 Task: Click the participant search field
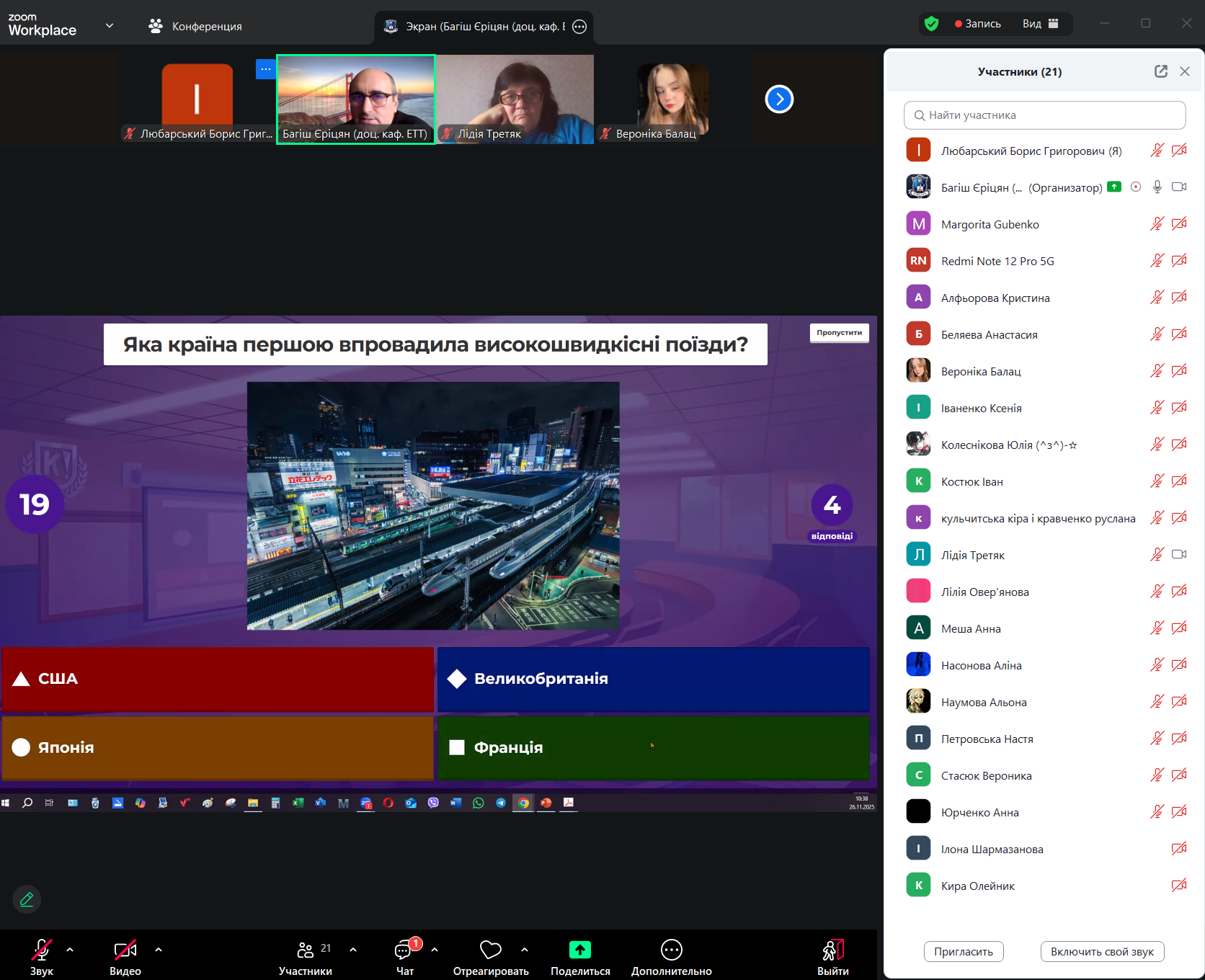point(1044,115)
